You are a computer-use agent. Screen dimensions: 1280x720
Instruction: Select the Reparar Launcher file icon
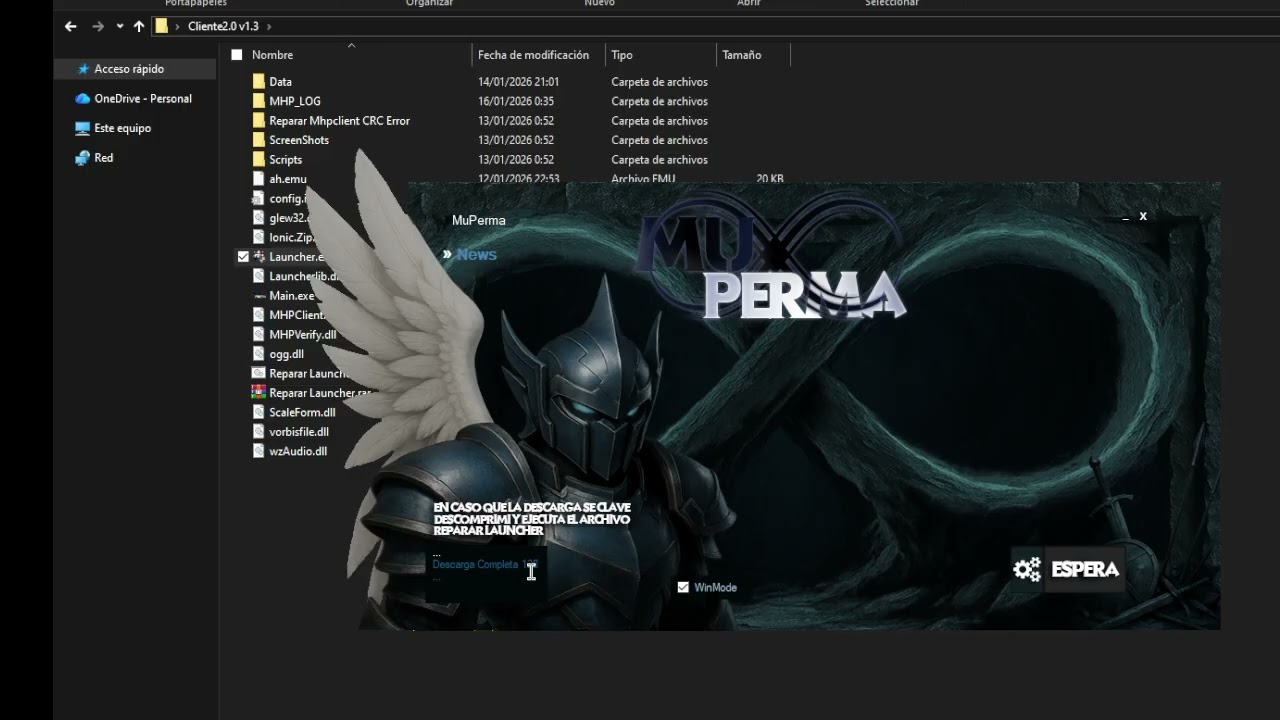(259, 373)
